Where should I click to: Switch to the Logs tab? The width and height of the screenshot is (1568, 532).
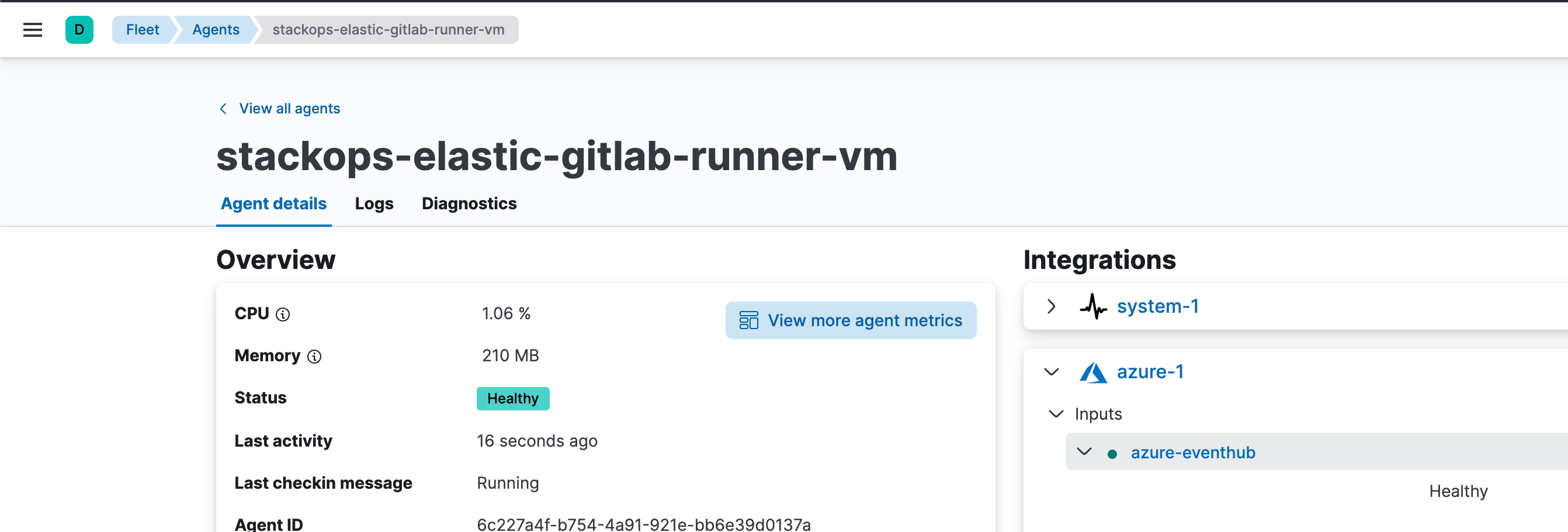[x=373, y=203]
